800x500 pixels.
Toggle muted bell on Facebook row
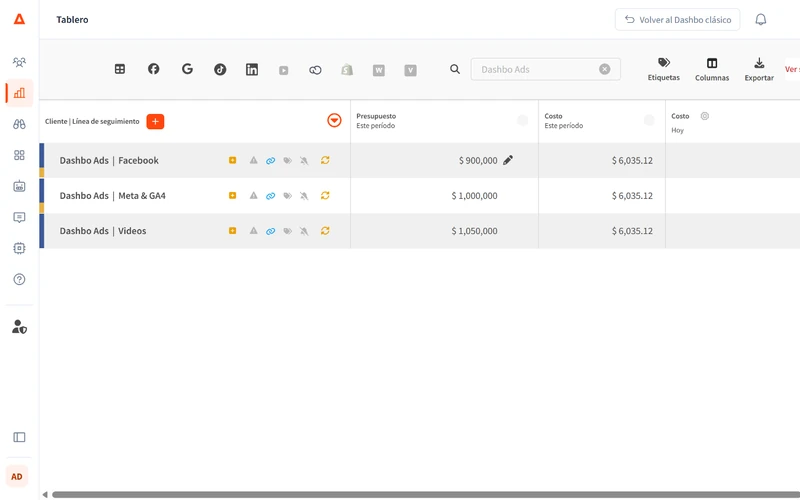[304, 161]
